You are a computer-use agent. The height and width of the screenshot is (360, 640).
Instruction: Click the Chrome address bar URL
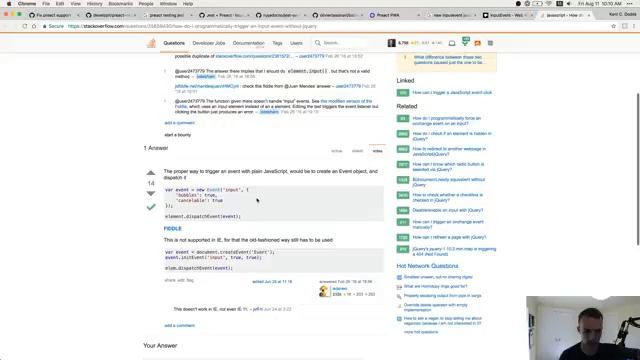click(192, 26)
